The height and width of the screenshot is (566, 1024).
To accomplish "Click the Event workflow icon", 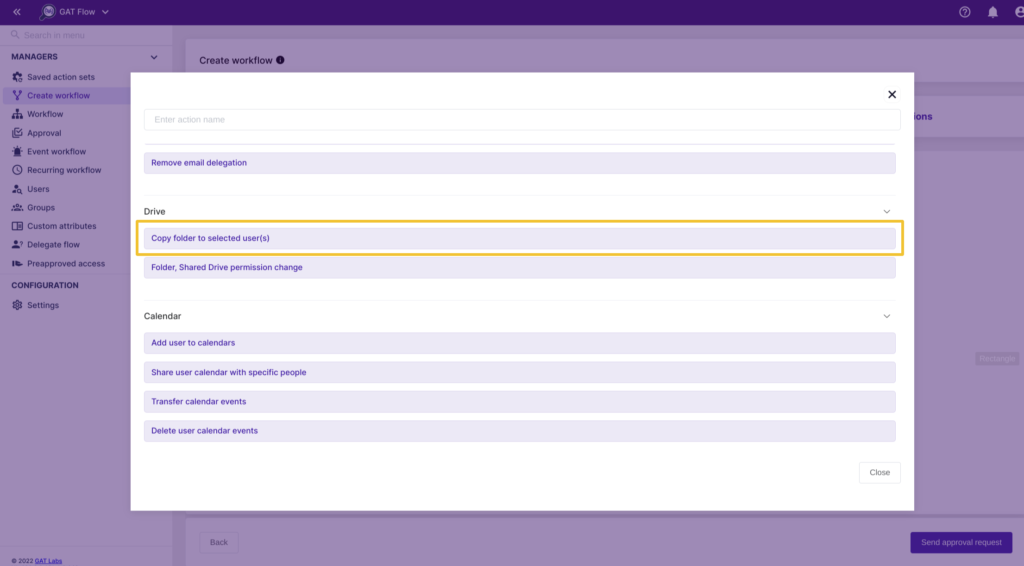I will [x=18, y=151].
